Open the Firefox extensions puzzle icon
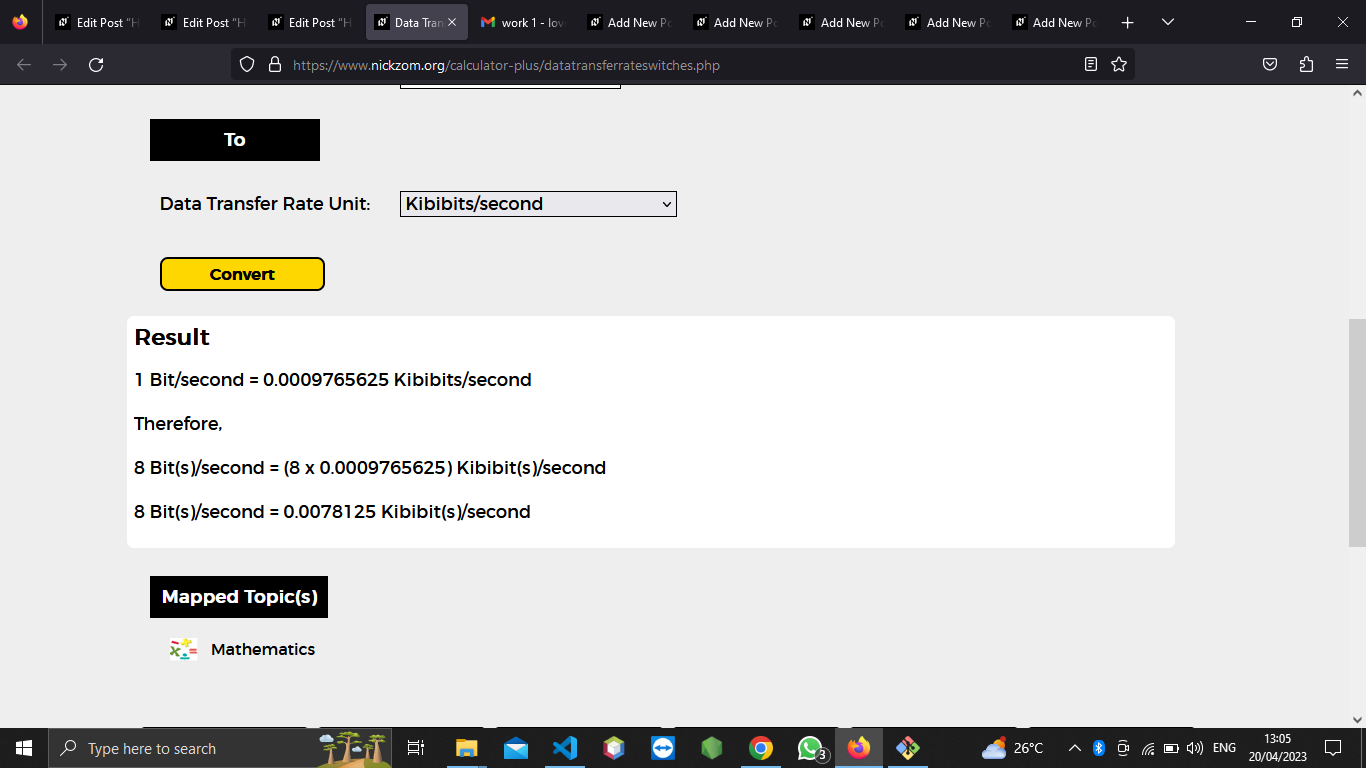Screen dimensions: 1366x768 coord(1306,65)
